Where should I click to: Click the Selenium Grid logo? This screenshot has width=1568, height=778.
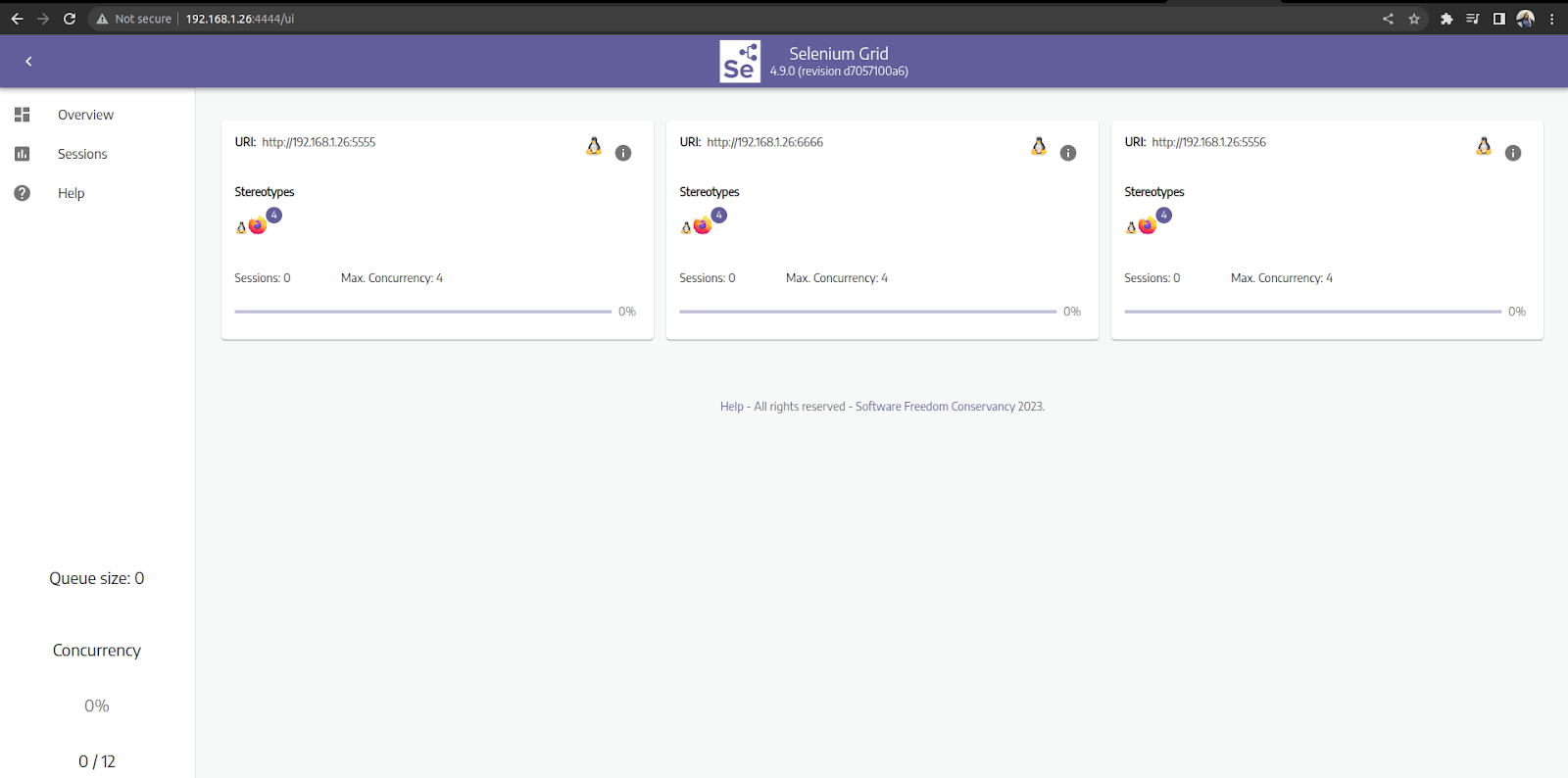click(x=740, y=62)
